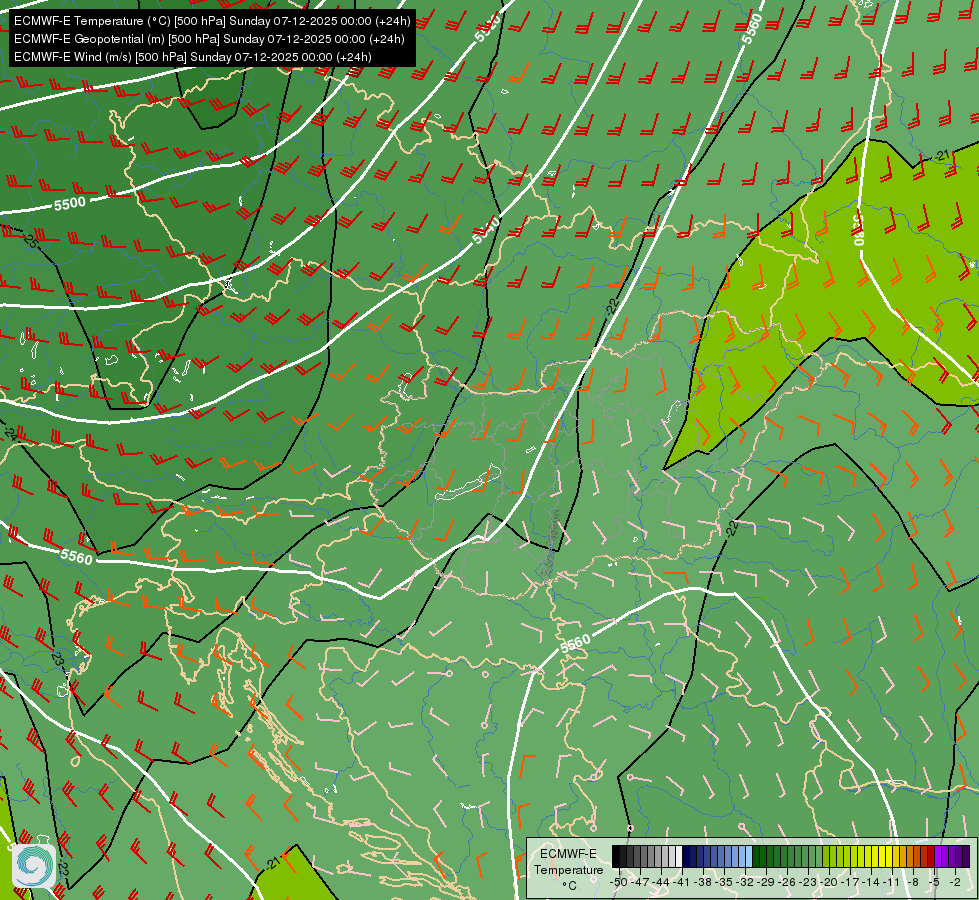979x900 pixels.
Task: Click the -44 label in the legend
Action: [x=661, y=882]
